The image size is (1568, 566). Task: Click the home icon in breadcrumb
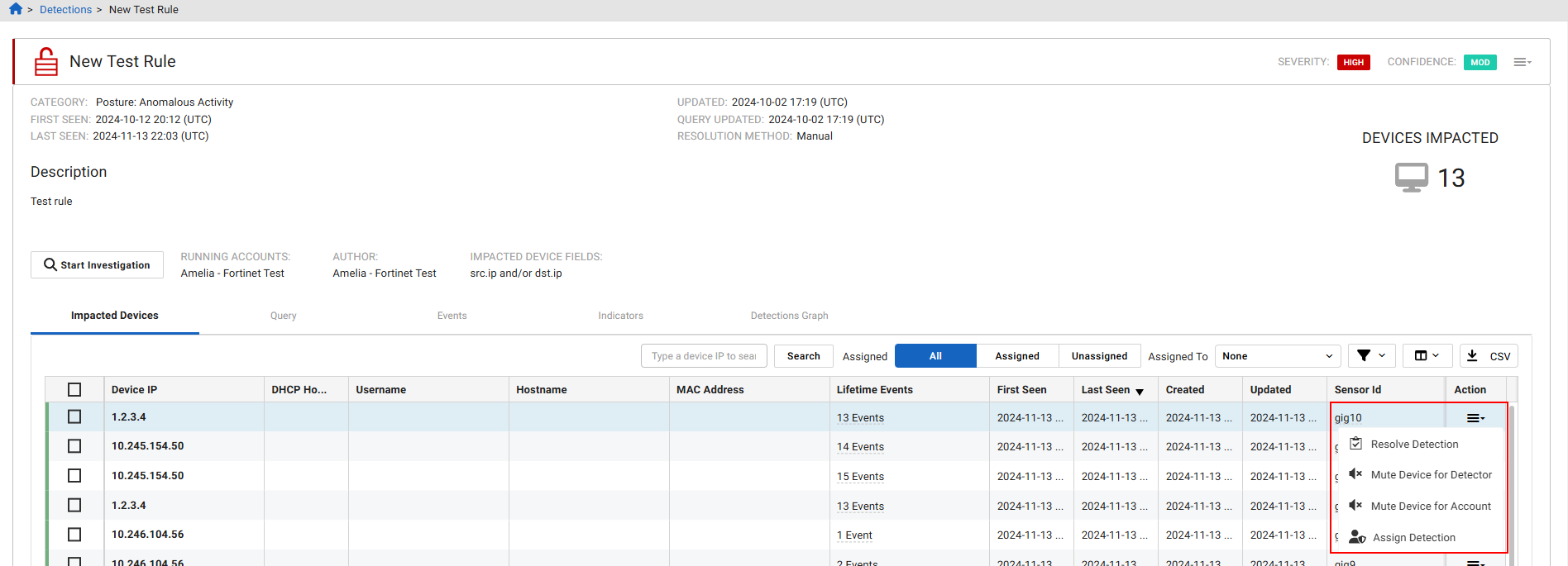pyautogui.click(x=16, y=9)
